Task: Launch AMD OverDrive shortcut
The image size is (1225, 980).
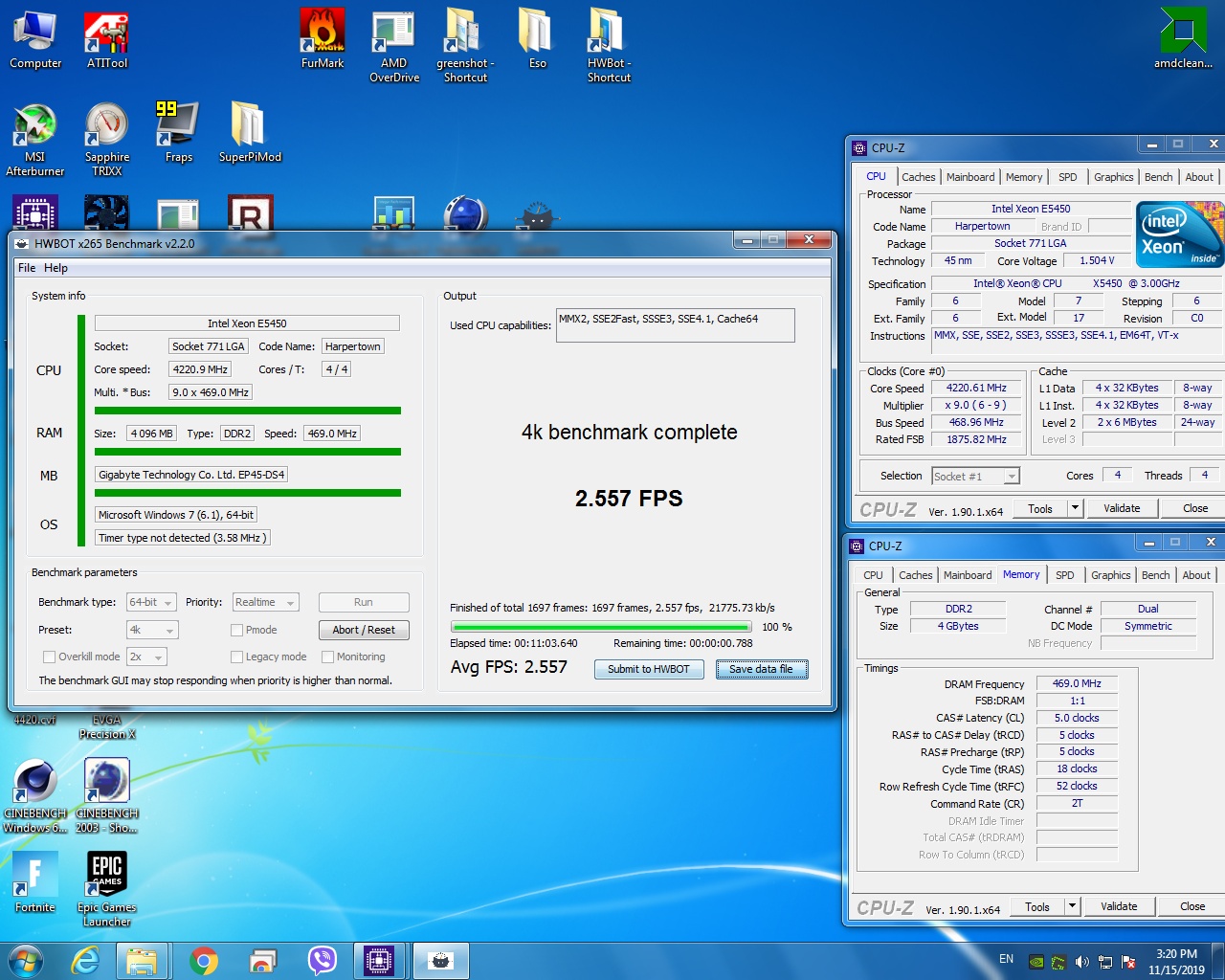Action: [393, 46]
